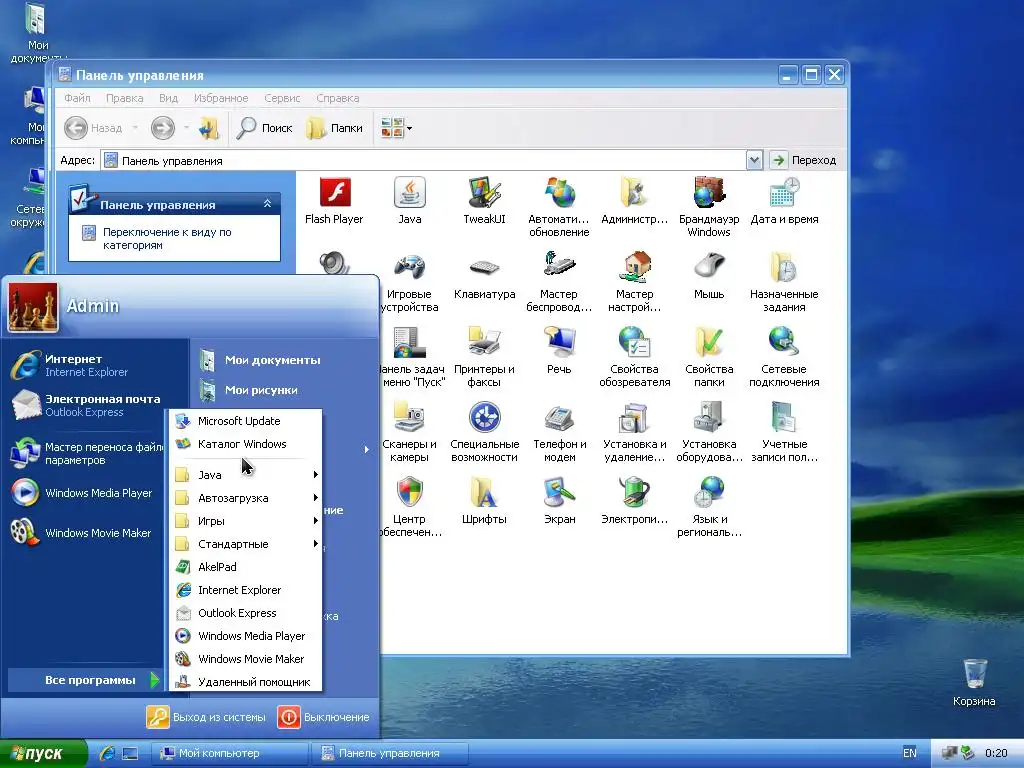This screenshot has width=1024, height=768.
Task: Open the Экран display applet
Action: pos(559,501)
